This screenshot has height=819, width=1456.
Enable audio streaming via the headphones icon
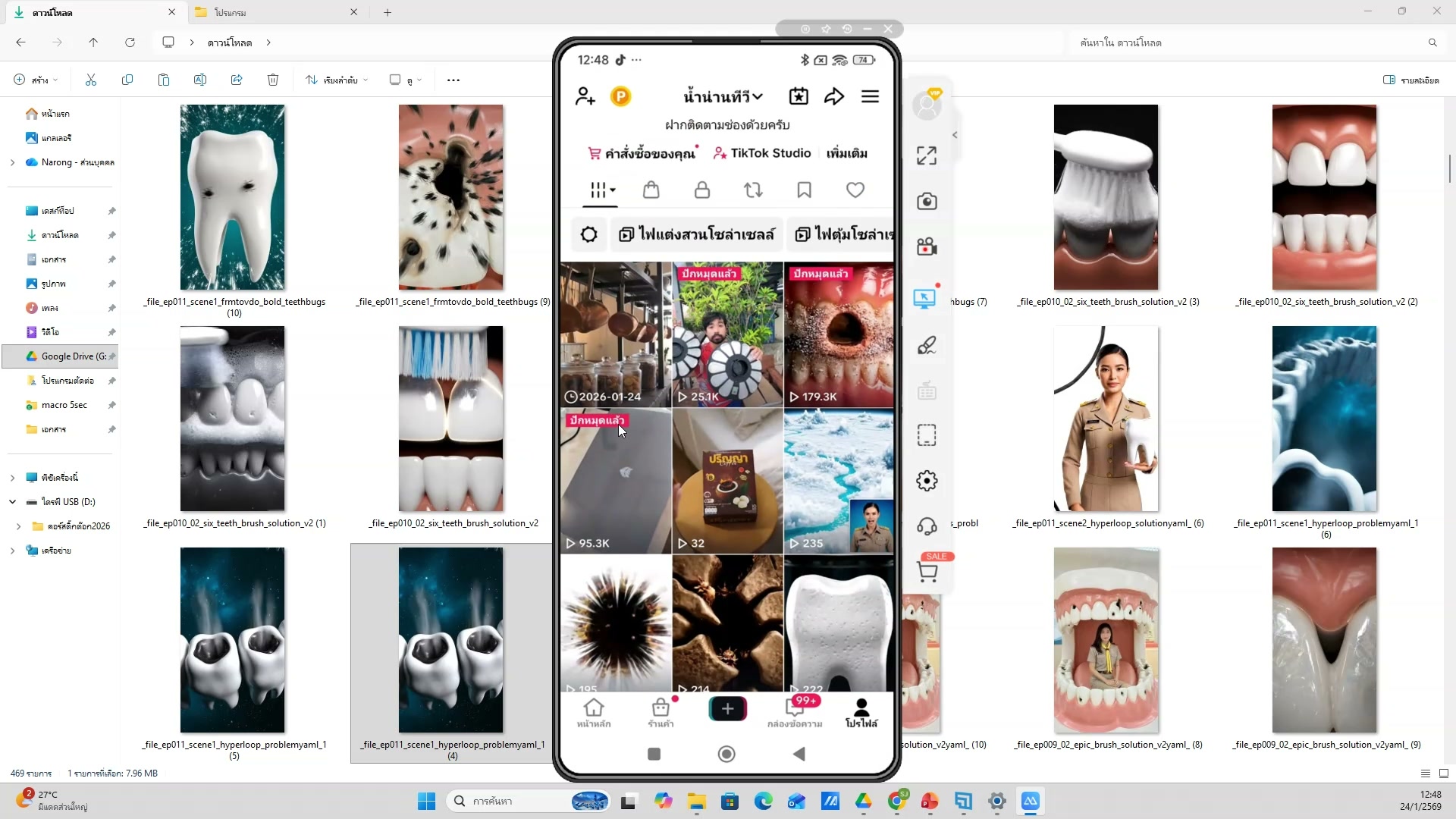(927, 526)
